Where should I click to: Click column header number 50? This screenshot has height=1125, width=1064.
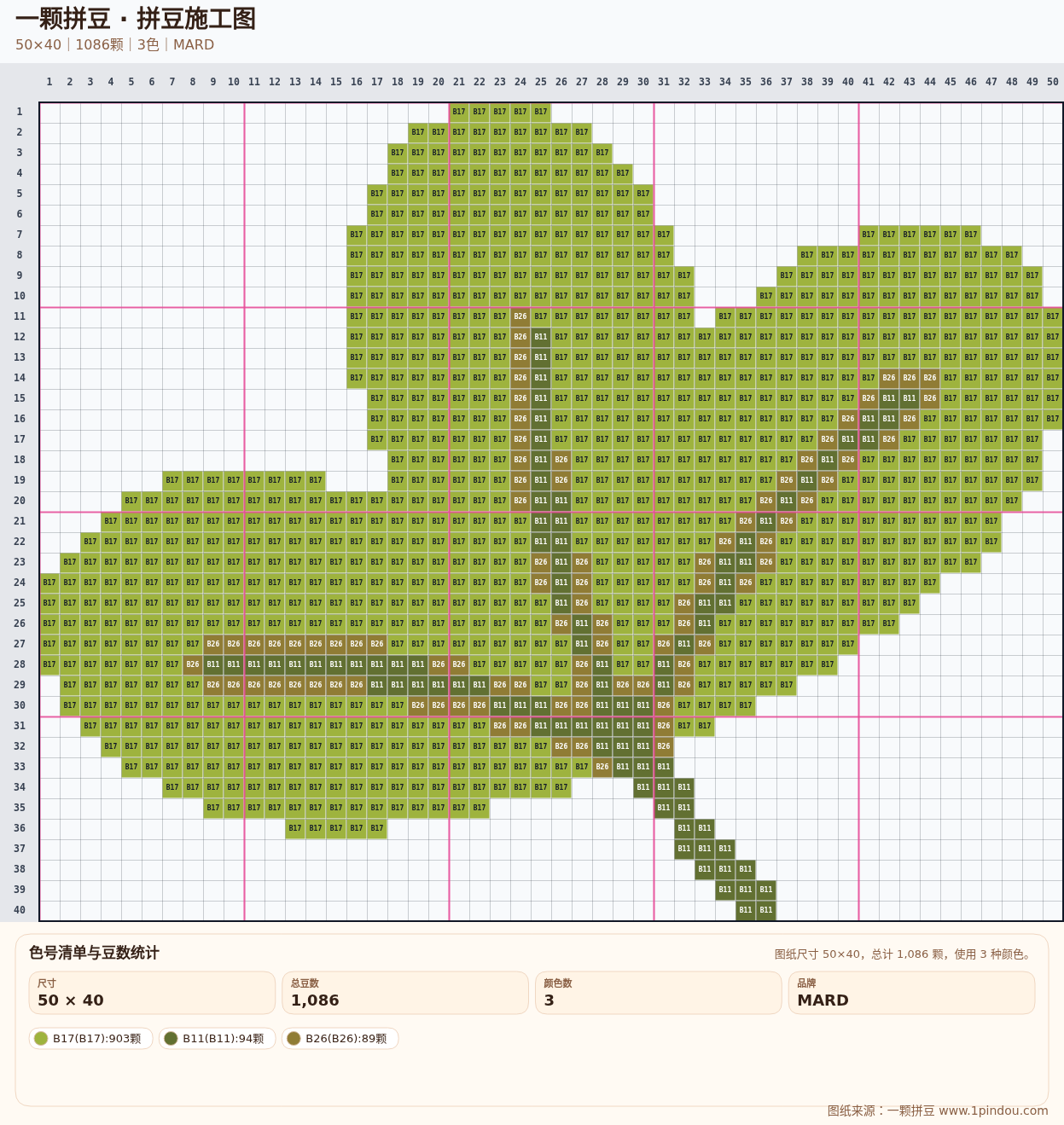click(1053, 82)
